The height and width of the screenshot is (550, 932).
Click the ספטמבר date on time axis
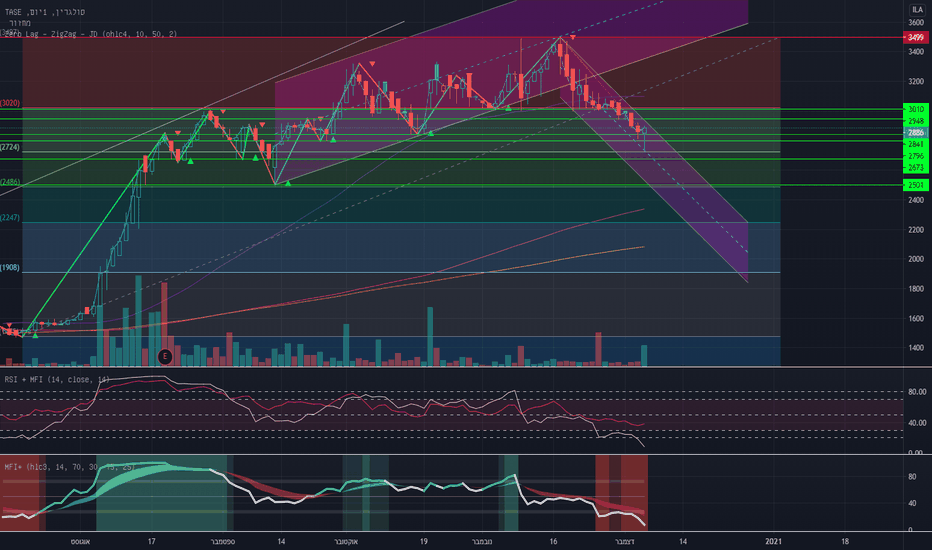[223, 542]
